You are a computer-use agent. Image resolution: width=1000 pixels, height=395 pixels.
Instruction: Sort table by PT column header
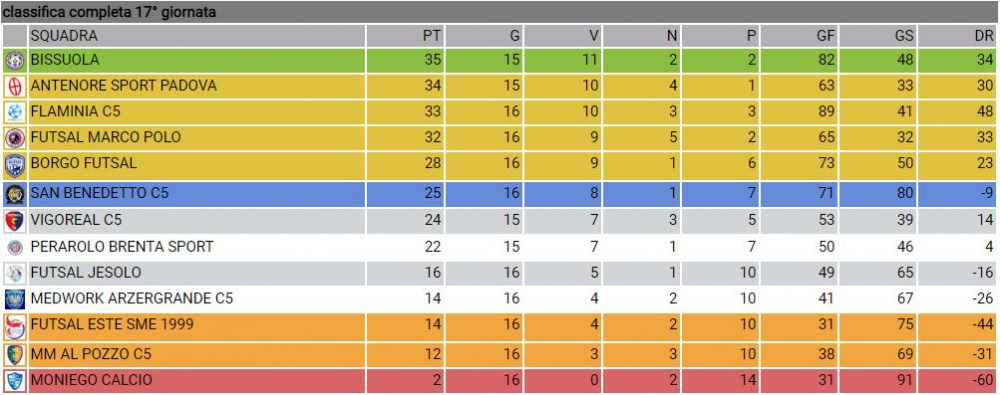(404, 36)
